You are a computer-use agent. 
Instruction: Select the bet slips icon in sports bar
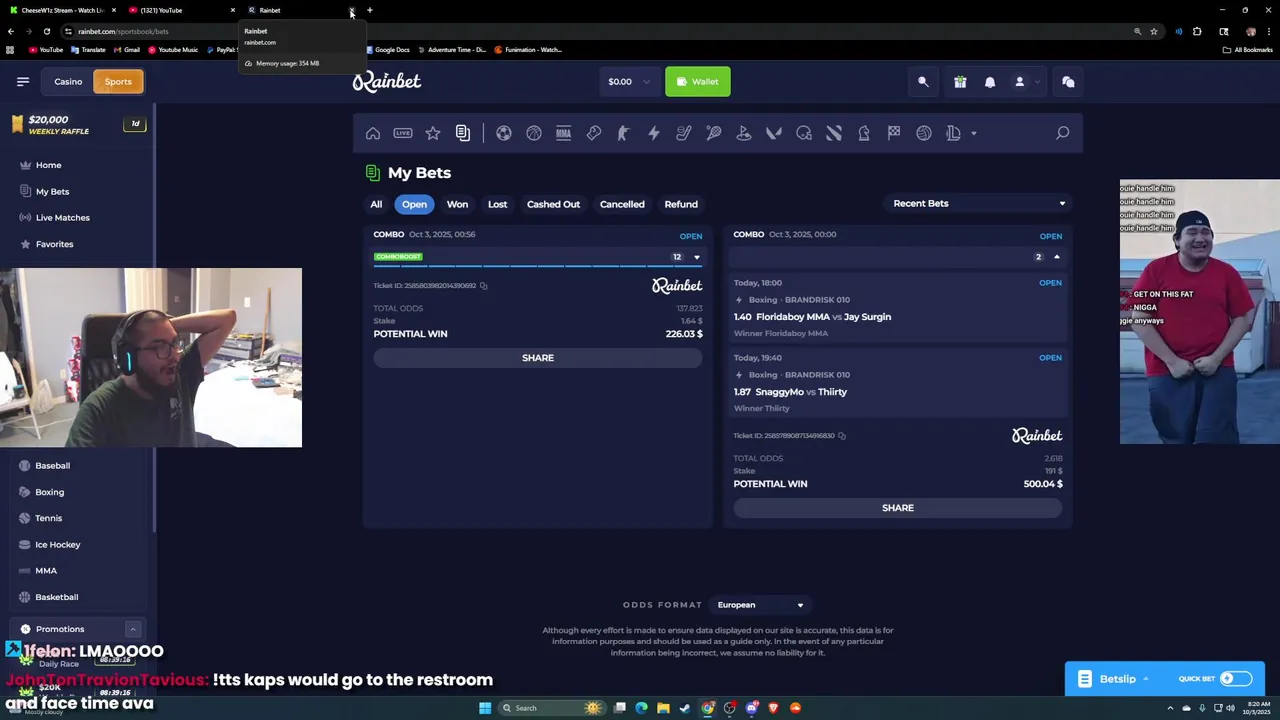(463, 133)
